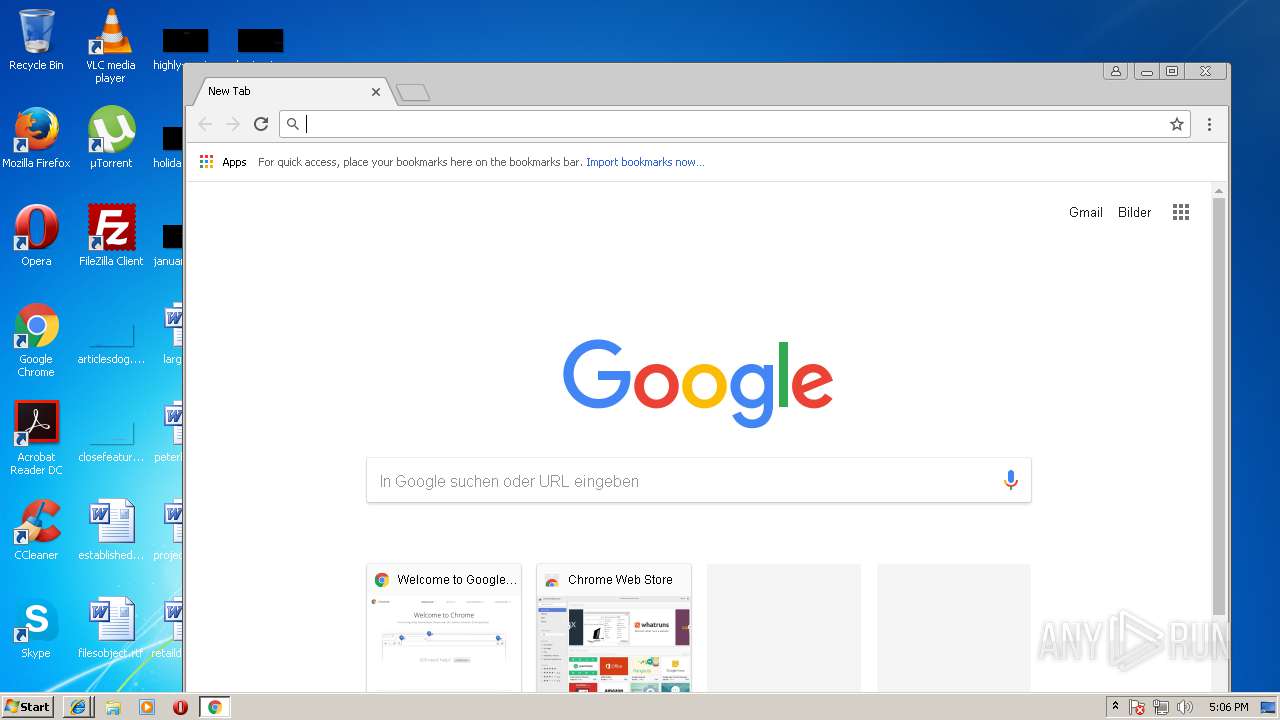
Task: Select the VLC media player desktop icon
Action: click(x=110, y=46)
